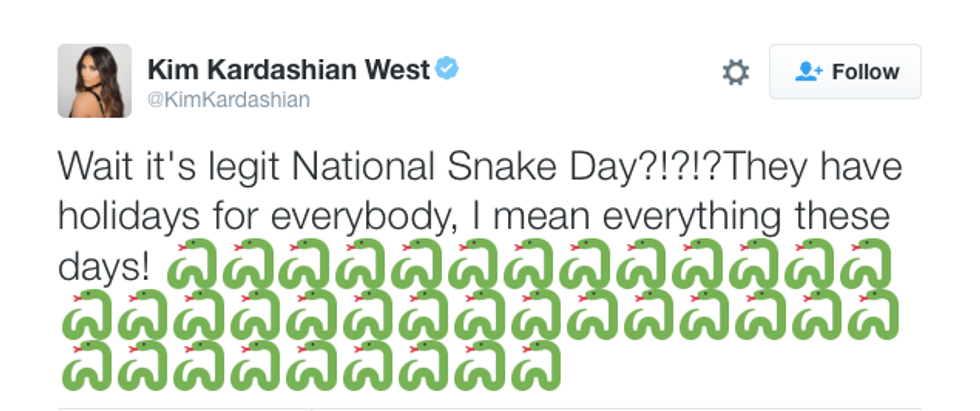Screen dimensions: 980x411
Task: Click the final snake emoji of the tweet
Action: [x=536, y=365]
